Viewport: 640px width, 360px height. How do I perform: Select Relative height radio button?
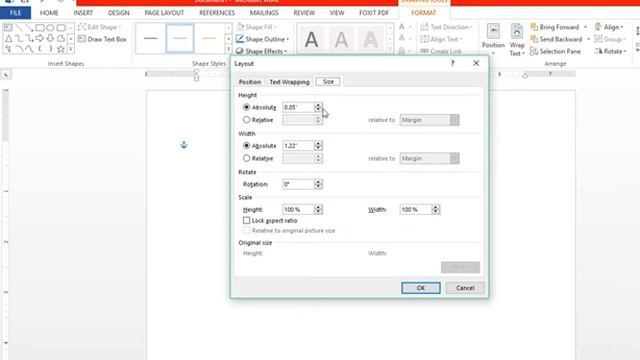tap(246, 120)
